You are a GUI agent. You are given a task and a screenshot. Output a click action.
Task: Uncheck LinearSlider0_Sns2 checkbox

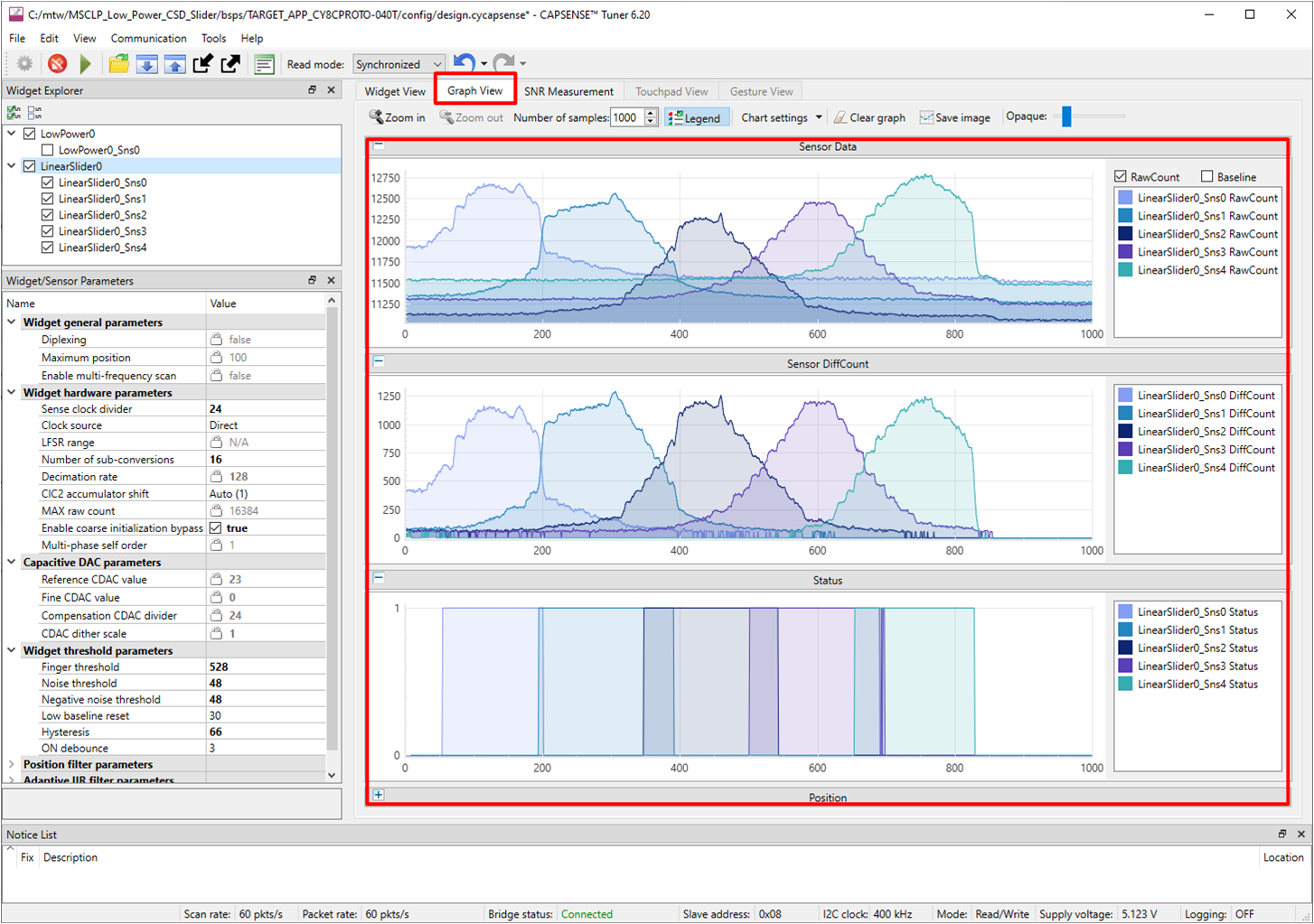[48, 215]
